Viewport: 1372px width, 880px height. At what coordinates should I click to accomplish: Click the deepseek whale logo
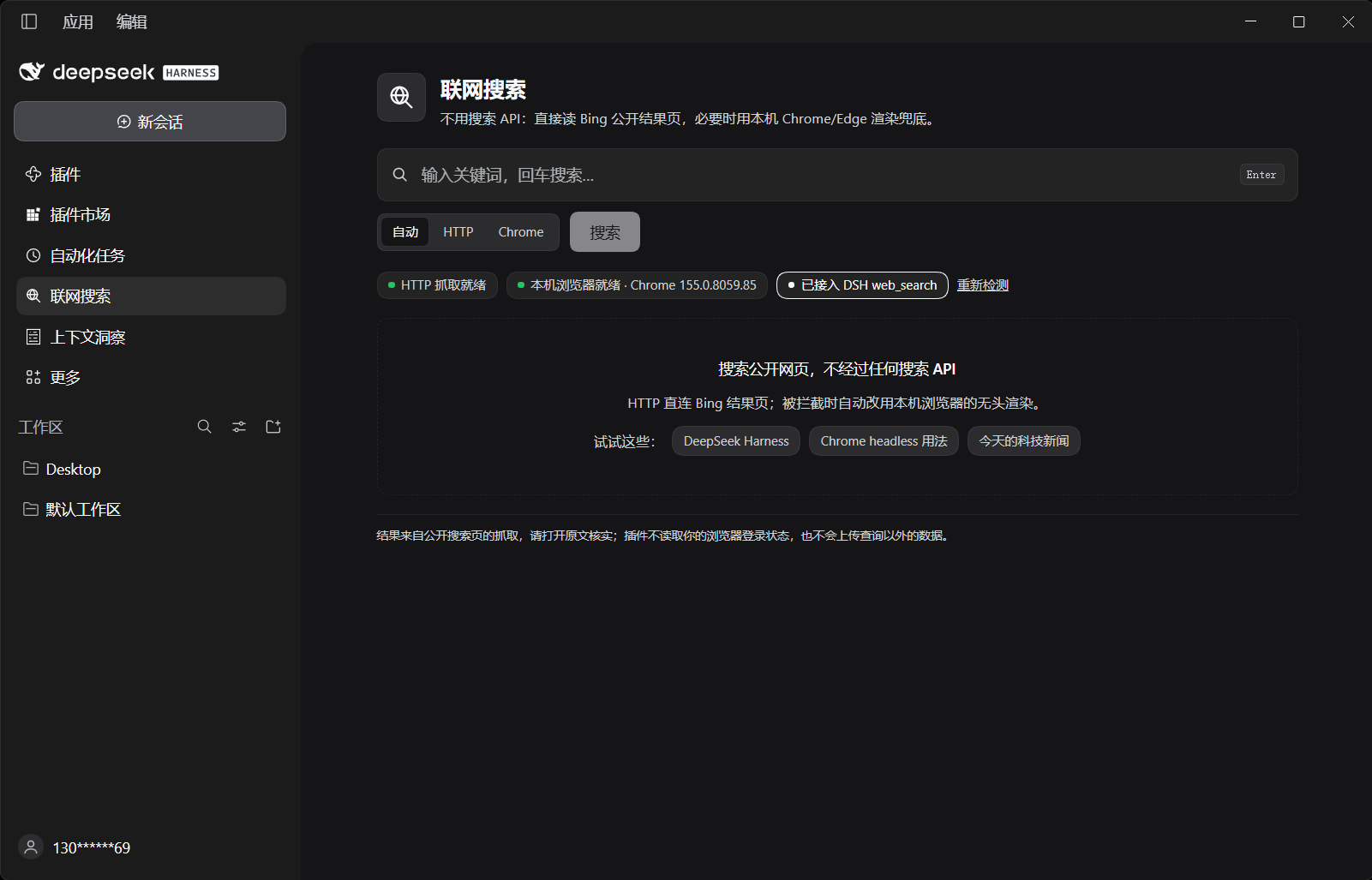[x=32, y=72]
